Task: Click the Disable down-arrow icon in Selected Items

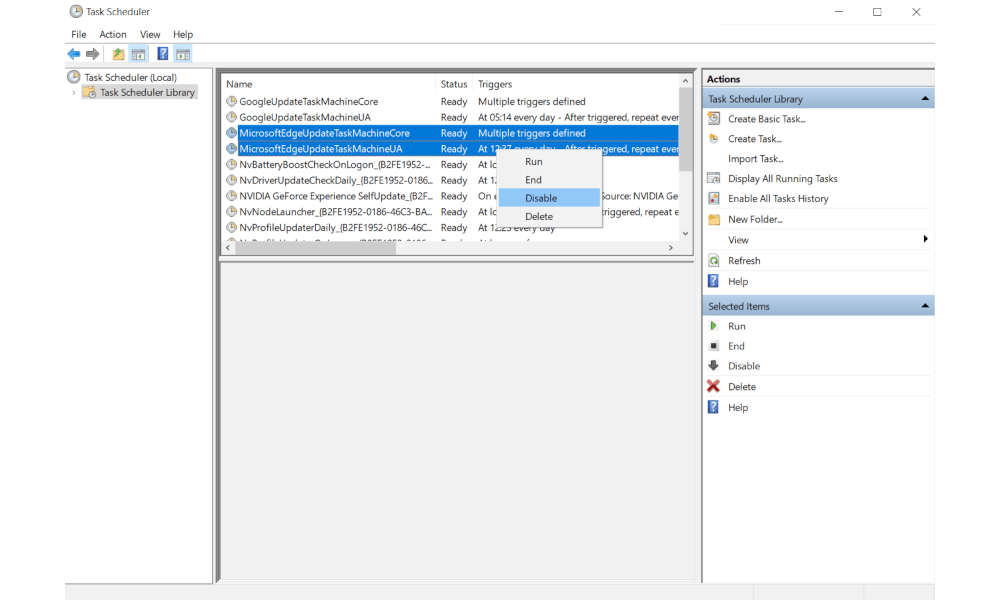Action: pyautogui.click(x=714, y=366)
